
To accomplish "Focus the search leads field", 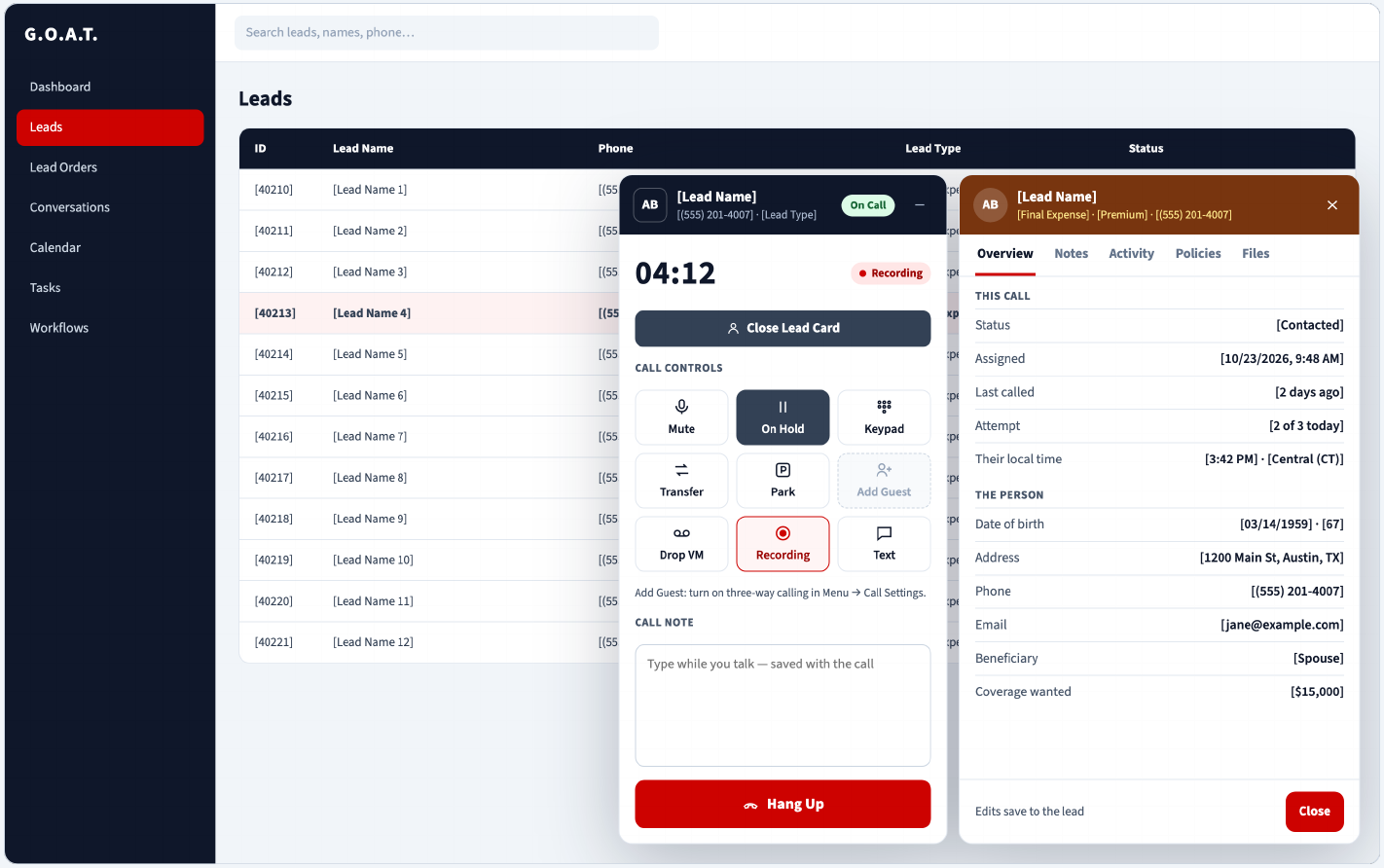I will pos(447,32).
